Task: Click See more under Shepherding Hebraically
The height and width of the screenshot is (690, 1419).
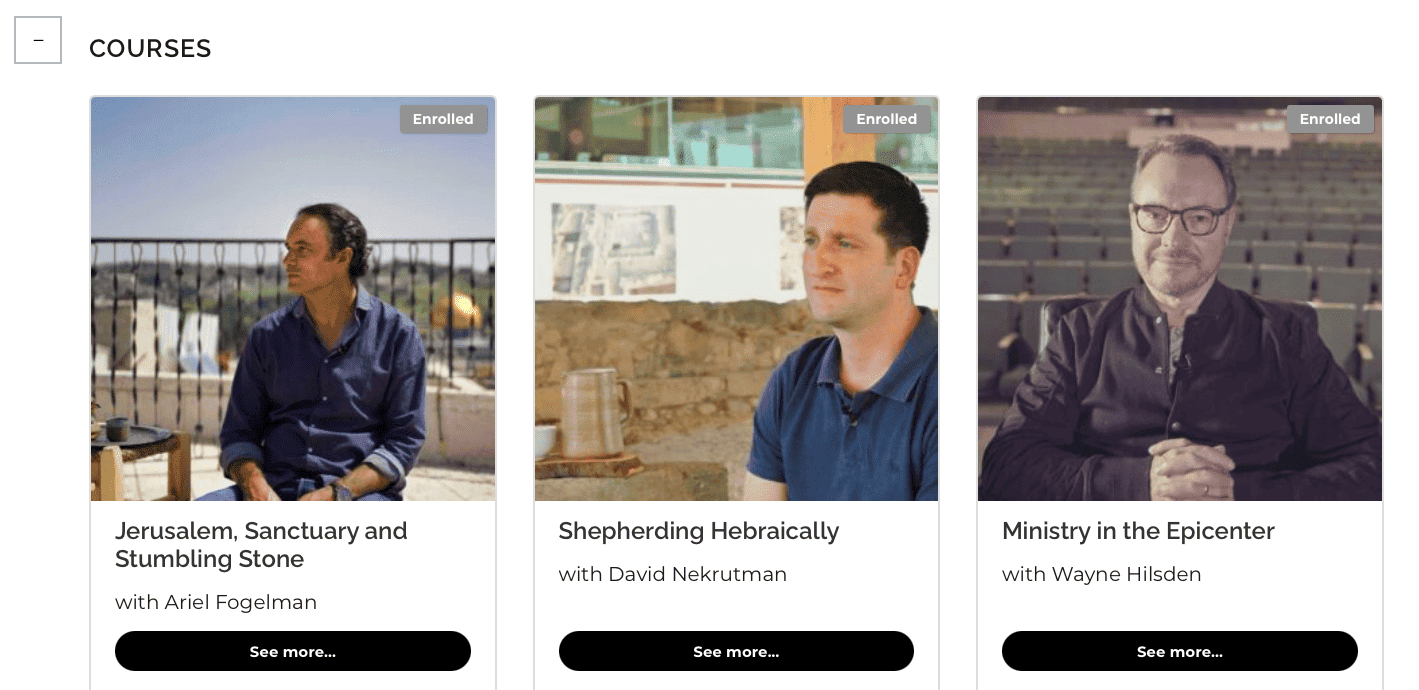Action: click(736, 651)
